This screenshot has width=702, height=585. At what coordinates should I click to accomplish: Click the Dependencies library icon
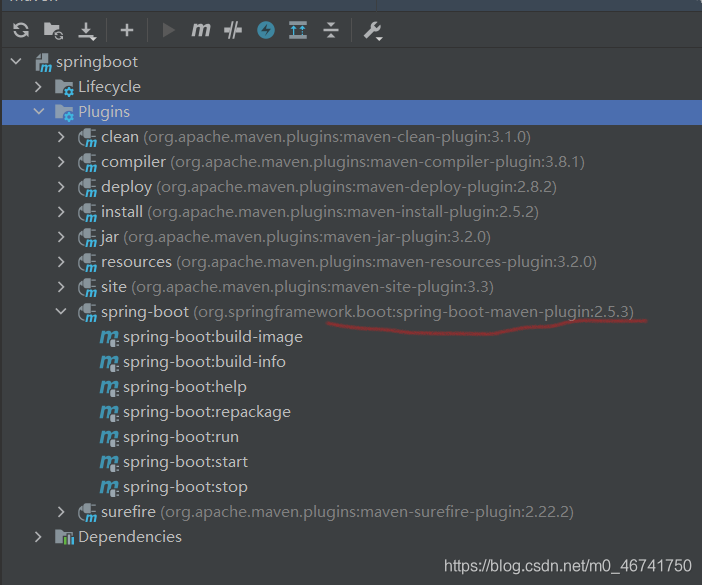[x=64, y=537]
